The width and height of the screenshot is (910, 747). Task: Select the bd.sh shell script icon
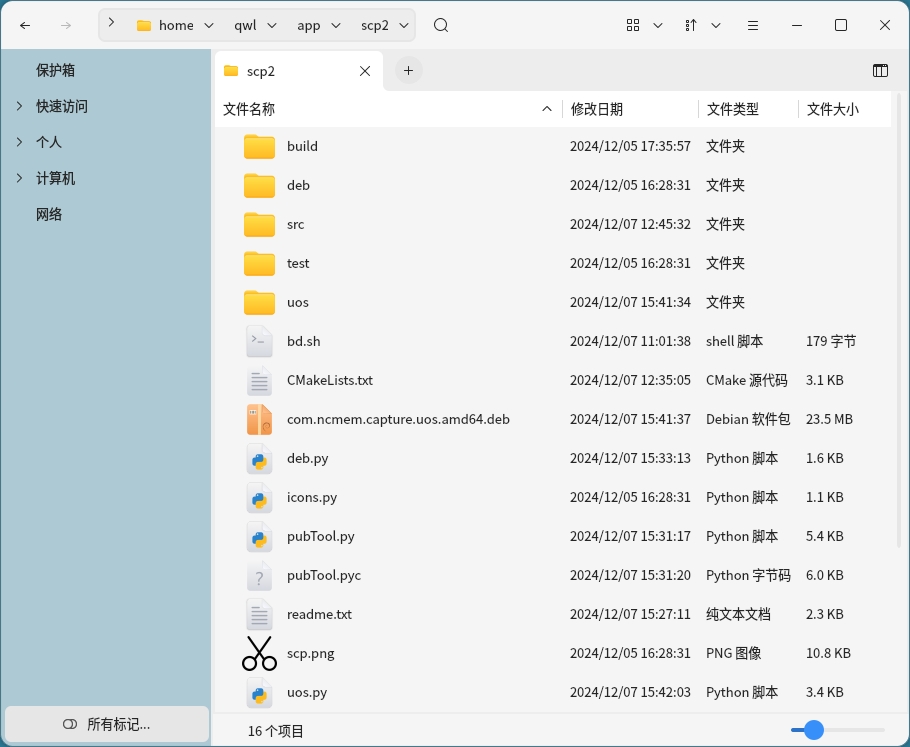click(x=259, y=341)
